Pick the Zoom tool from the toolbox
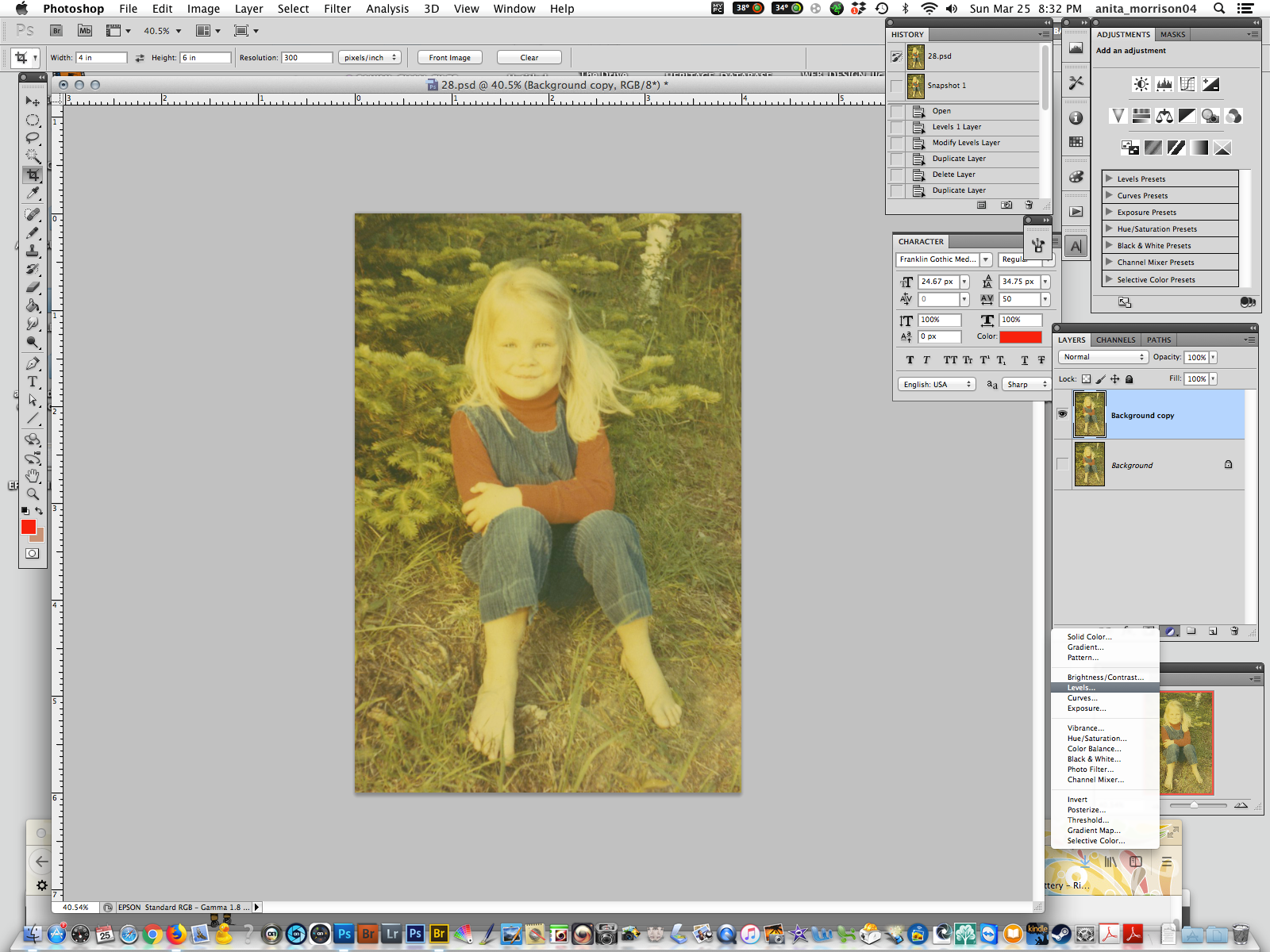1270x952 pixels. pos(33,493)
